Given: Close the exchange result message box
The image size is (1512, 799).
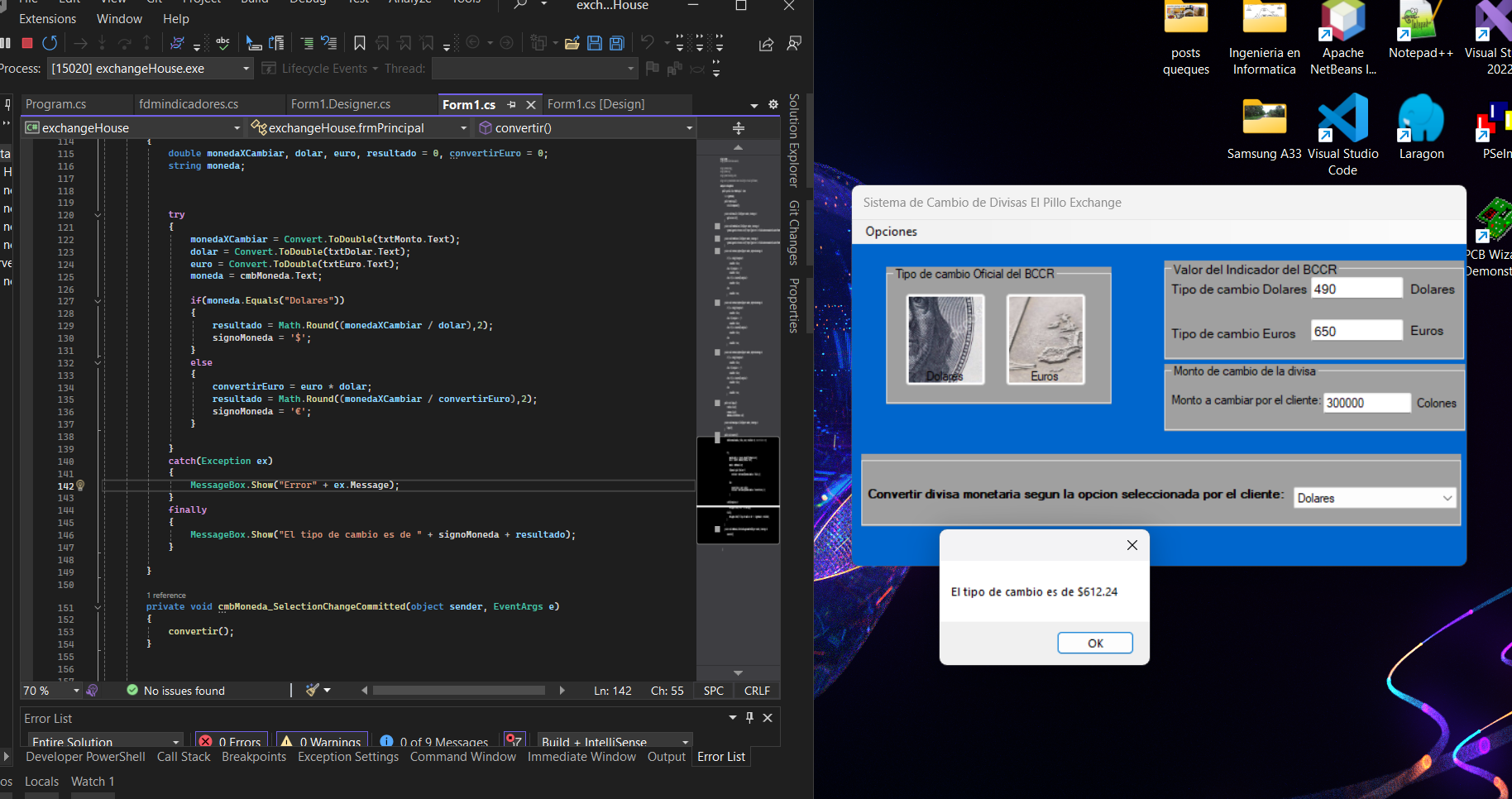Looking at the screenshot, I should point(1132,545).
